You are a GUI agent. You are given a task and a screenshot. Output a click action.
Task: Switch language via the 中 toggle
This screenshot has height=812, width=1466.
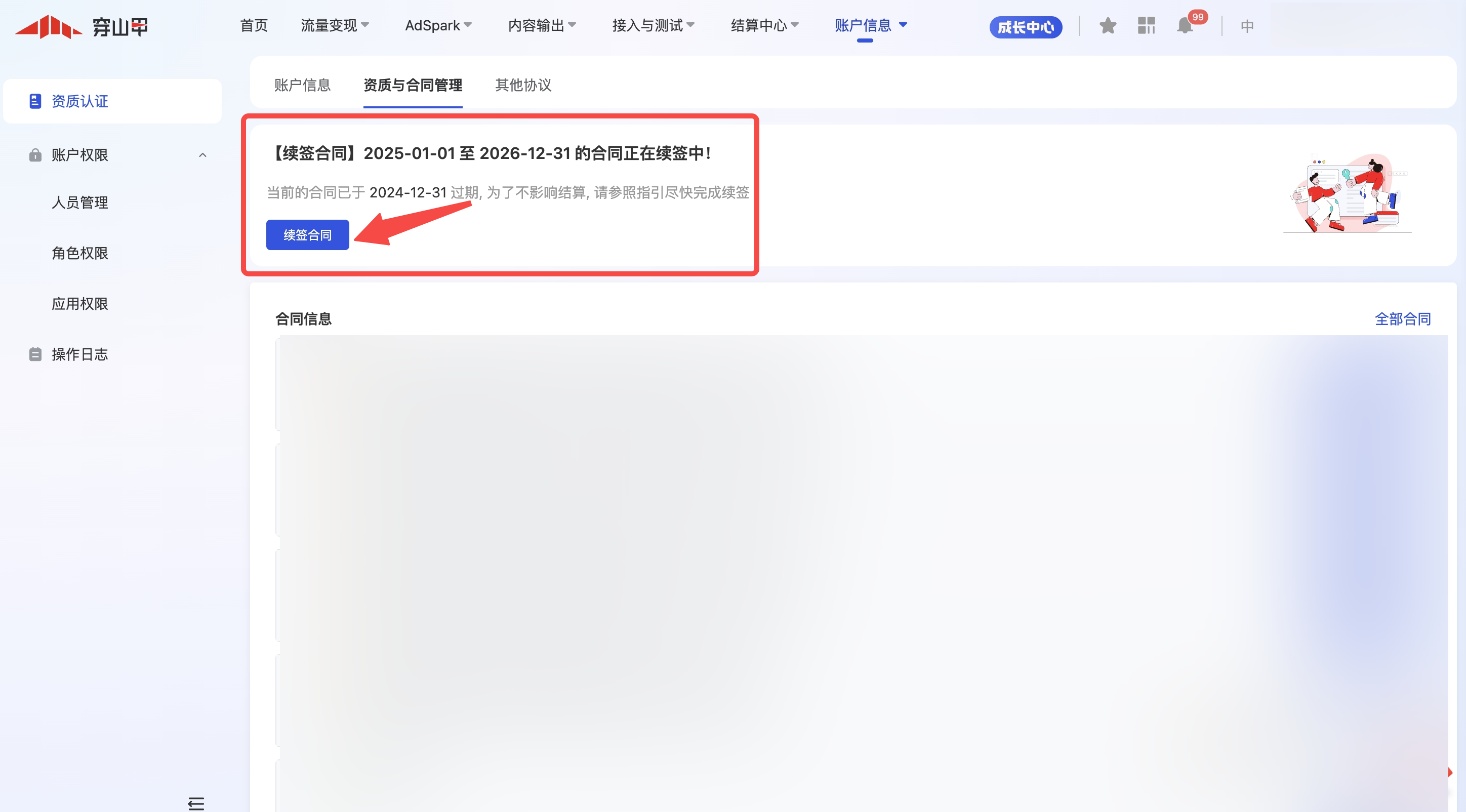[1247, 26]
